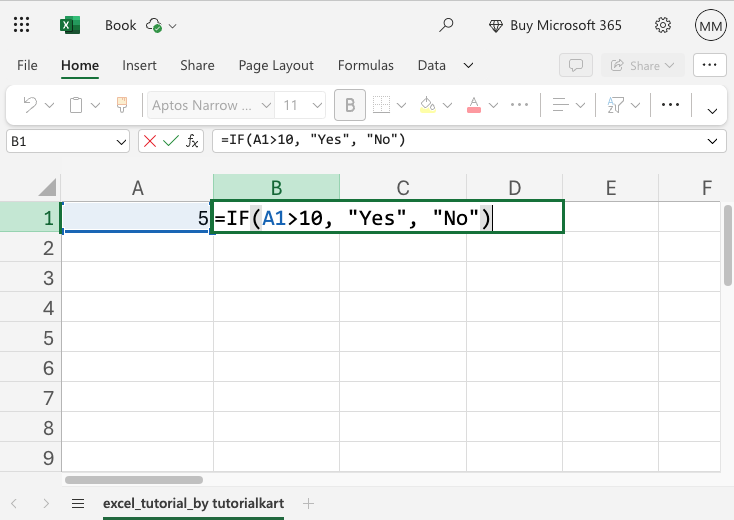Viewport: 734px width, 520px height.
Task: Open the app launcher grid
Action: coord(23,25)
